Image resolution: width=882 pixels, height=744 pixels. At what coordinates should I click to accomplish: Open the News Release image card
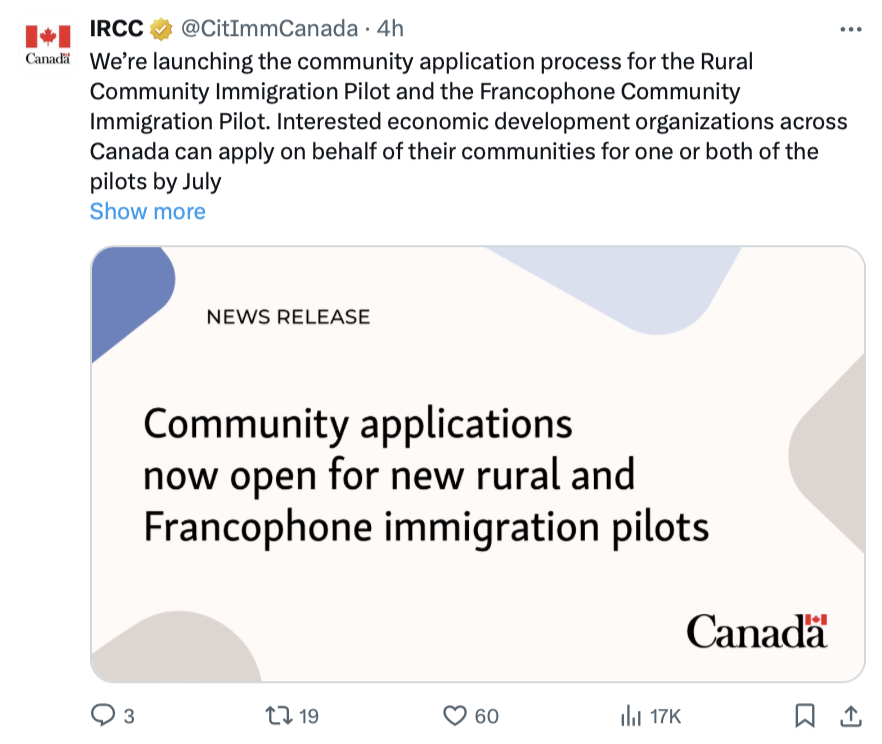478,465
